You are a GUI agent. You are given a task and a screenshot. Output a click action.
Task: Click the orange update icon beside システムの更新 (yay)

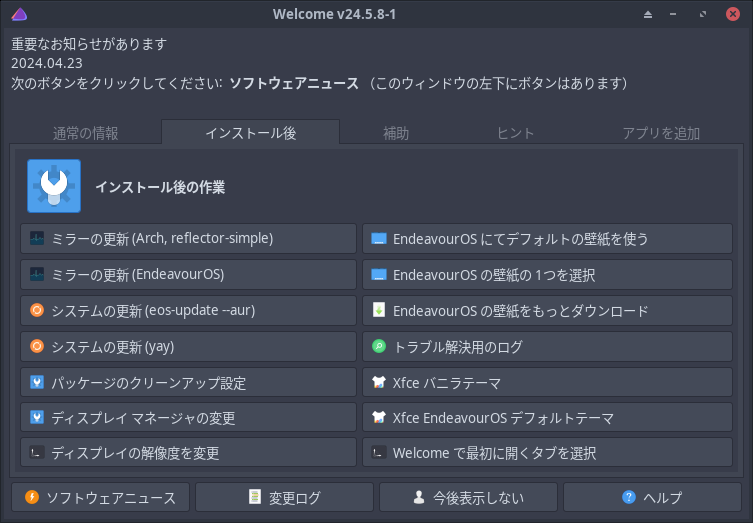(37, 346)
